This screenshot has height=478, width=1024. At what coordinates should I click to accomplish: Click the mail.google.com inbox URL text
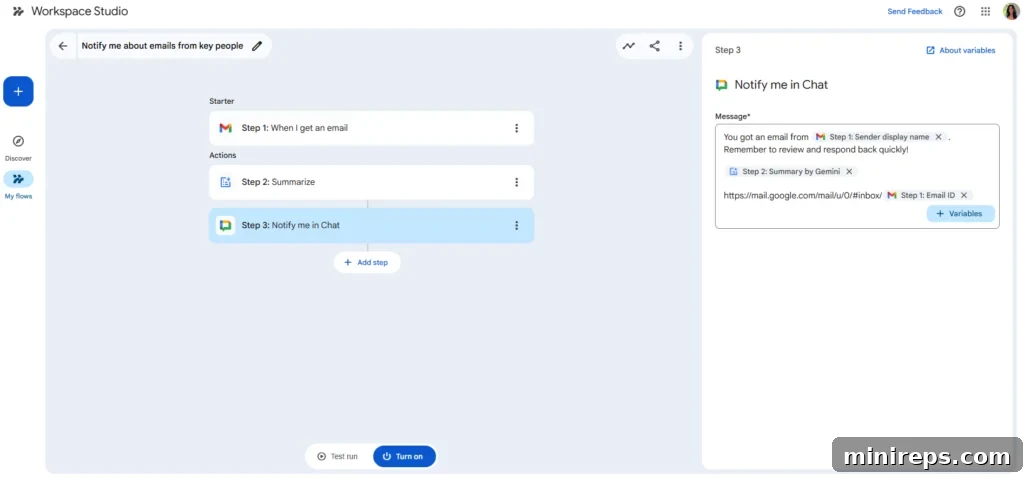tap(803, 195)
